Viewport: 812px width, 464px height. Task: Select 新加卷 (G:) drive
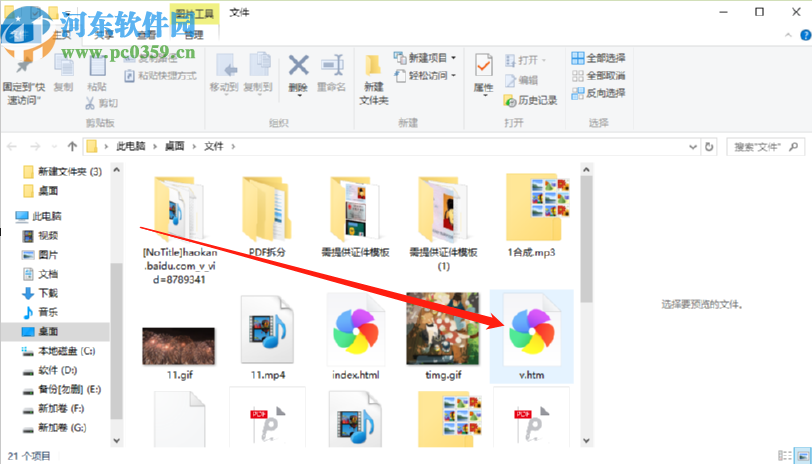pos(54,428)
